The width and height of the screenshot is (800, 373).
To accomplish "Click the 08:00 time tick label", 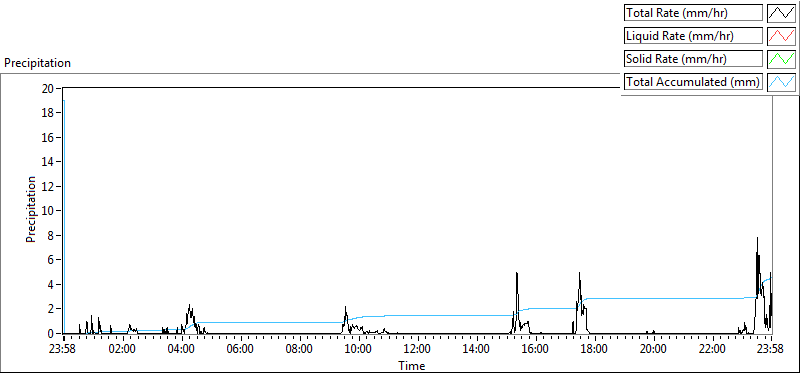I will (300, 350).
